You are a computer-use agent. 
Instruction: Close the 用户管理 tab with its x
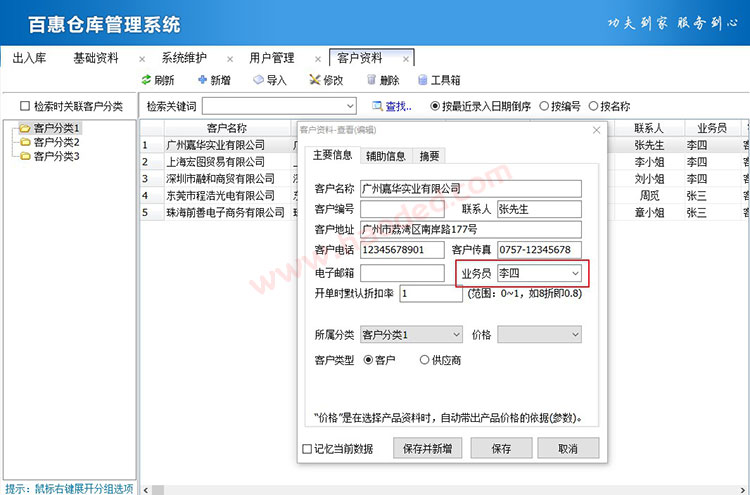[x=318, y=59]
